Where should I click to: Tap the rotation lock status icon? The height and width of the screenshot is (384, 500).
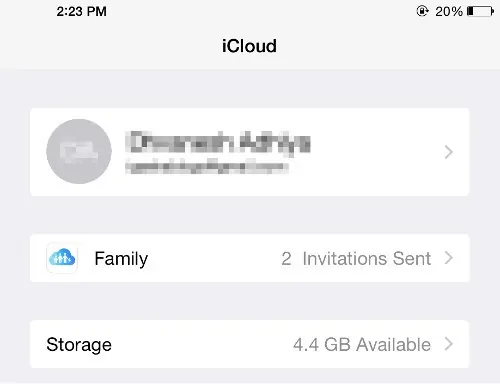click(422, 11)
